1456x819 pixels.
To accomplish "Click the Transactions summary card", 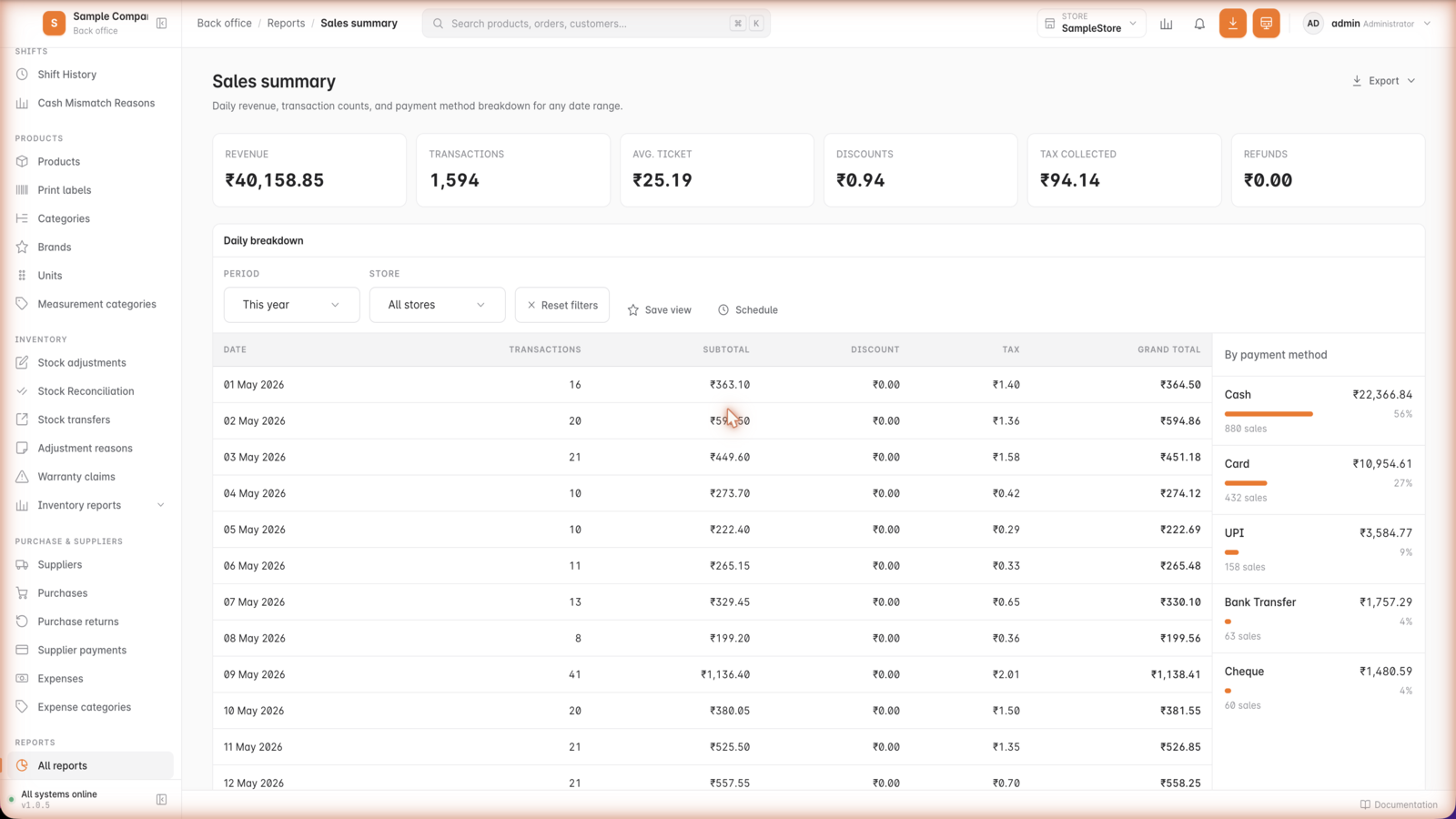I will pos(513,170).
